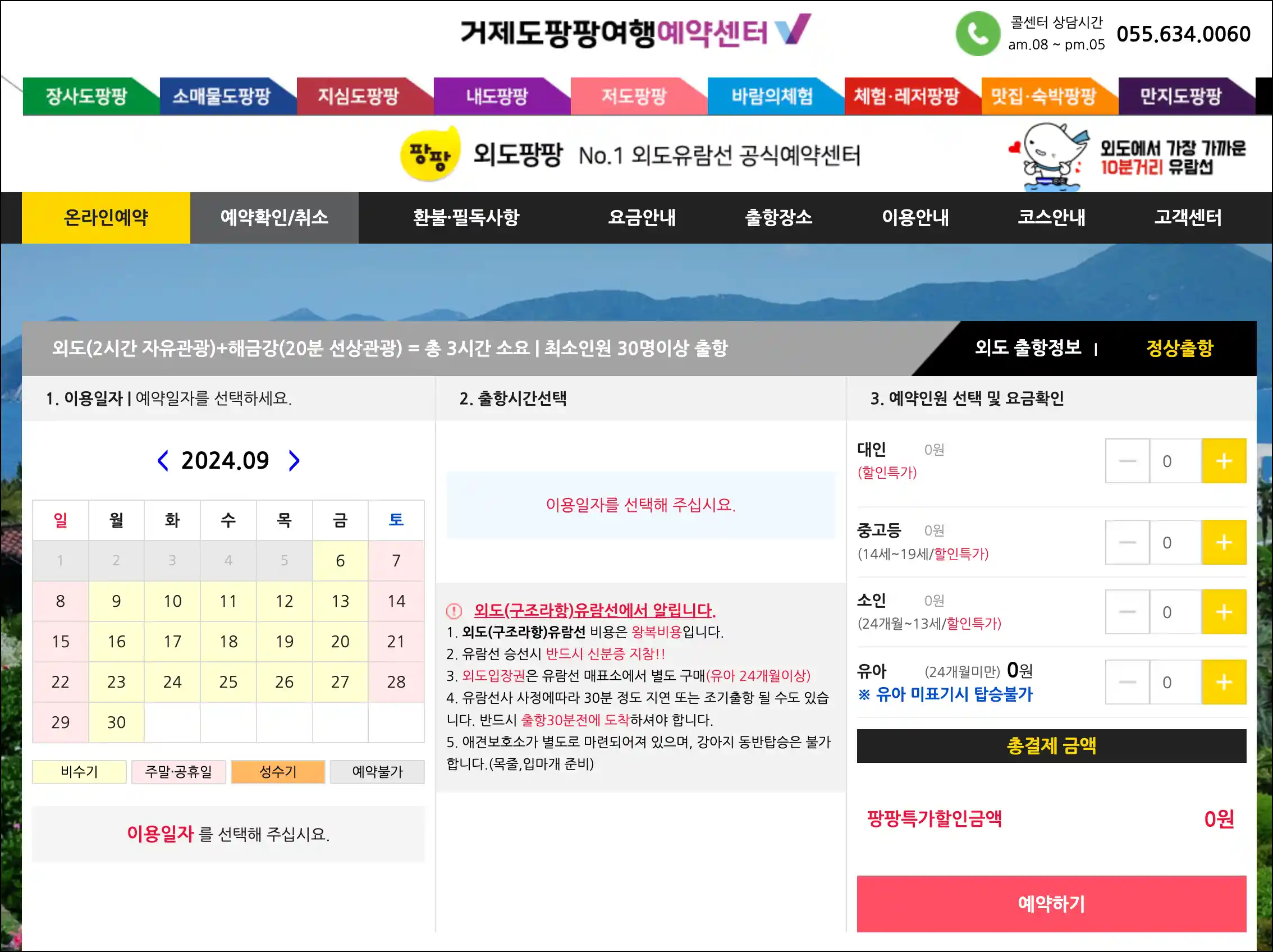Decrease 대인 count with minus button
The height and width of the screenshot is (952, 1273).
[x=1127, y=461]
